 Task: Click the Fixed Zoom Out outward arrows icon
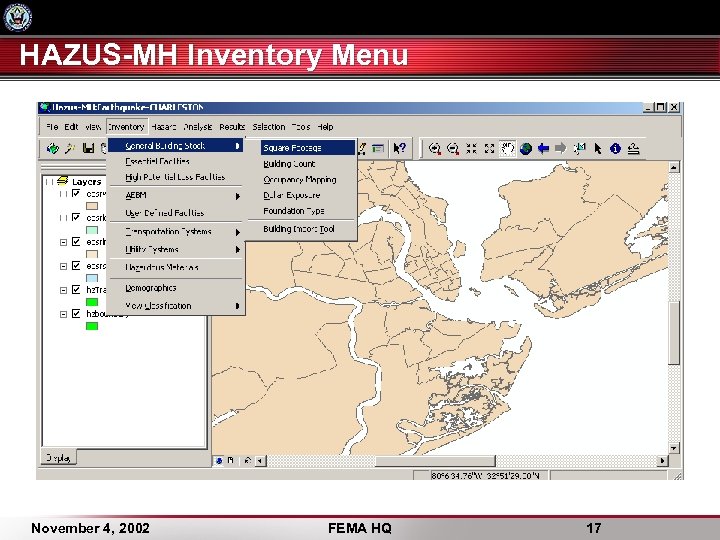click(489, 148)
